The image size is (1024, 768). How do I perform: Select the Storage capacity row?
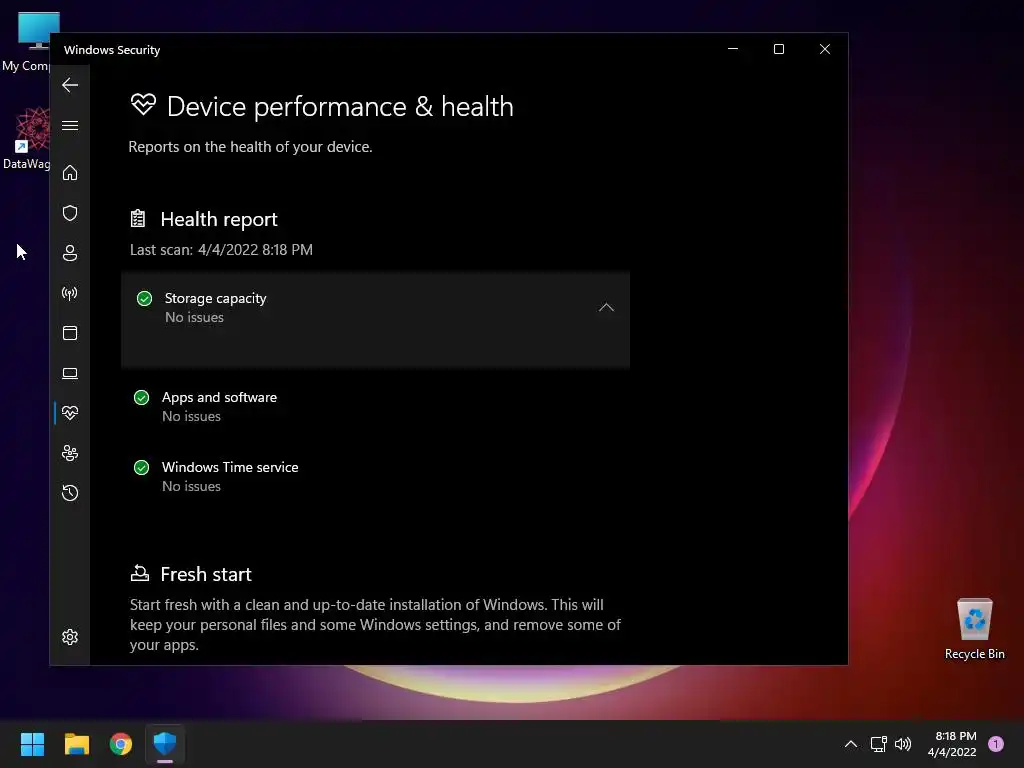(x=376, y=320)
